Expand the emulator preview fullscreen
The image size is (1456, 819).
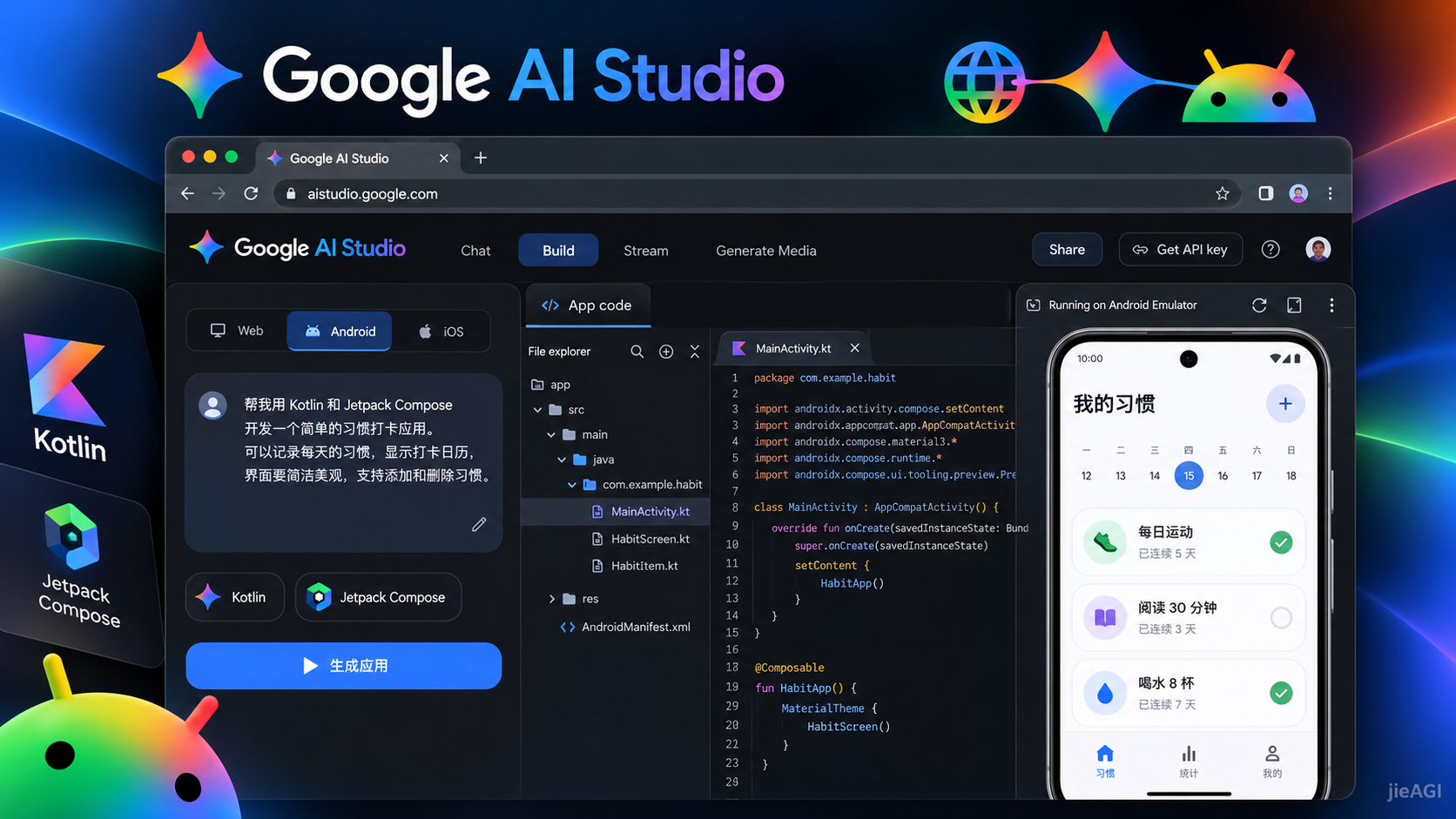click(x=1294, y=305)
